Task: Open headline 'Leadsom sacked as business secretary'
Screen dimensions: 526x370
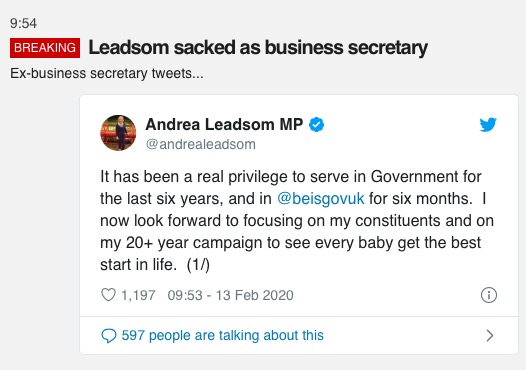Action: [x=258, y=48]
